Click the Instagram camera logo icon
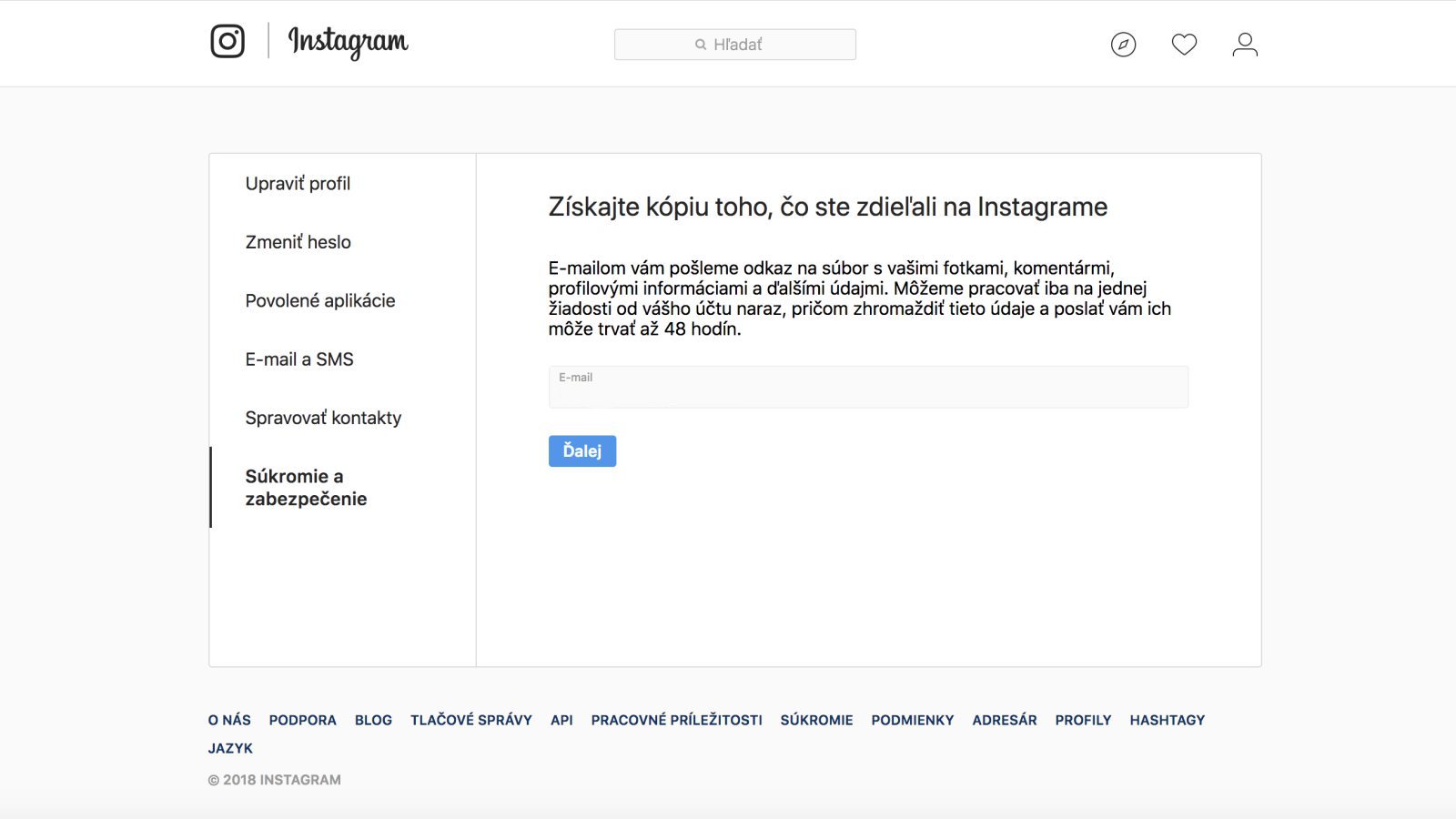 click(227, 41)
